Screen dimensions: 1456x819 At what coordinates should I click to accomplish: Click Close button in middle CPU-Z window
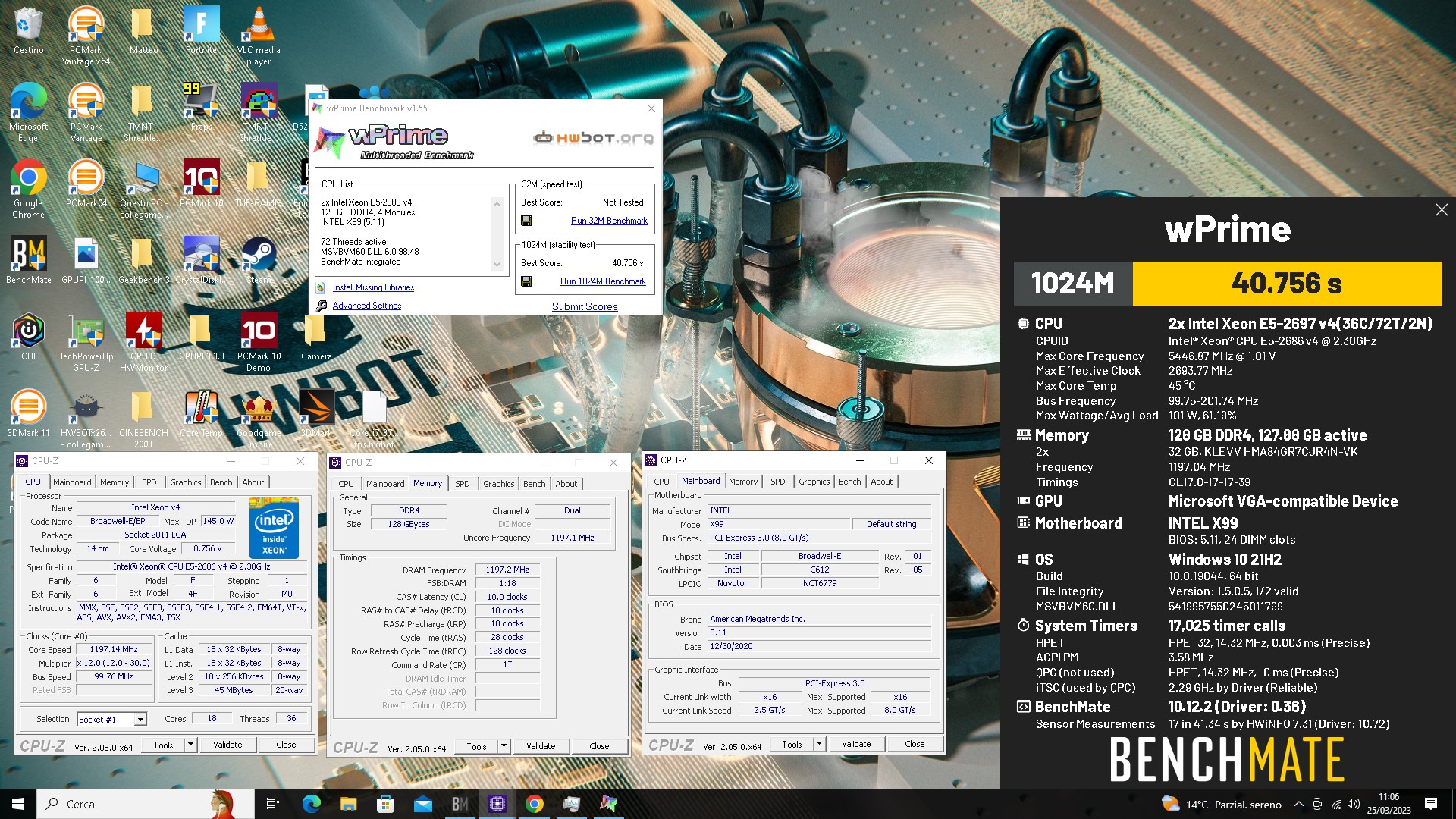pos(599,746)
